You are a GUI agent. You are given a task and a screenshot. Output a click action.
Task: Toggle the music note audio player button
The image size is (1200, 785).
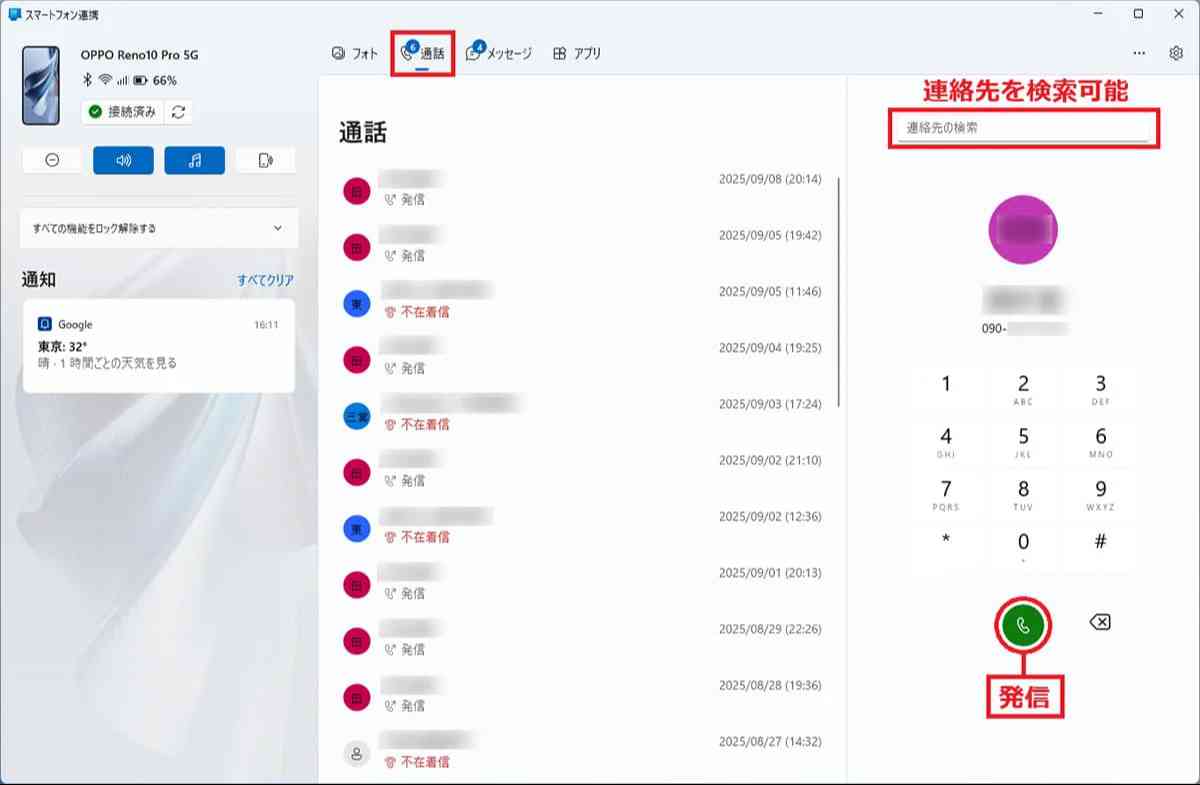pos(194,161)
